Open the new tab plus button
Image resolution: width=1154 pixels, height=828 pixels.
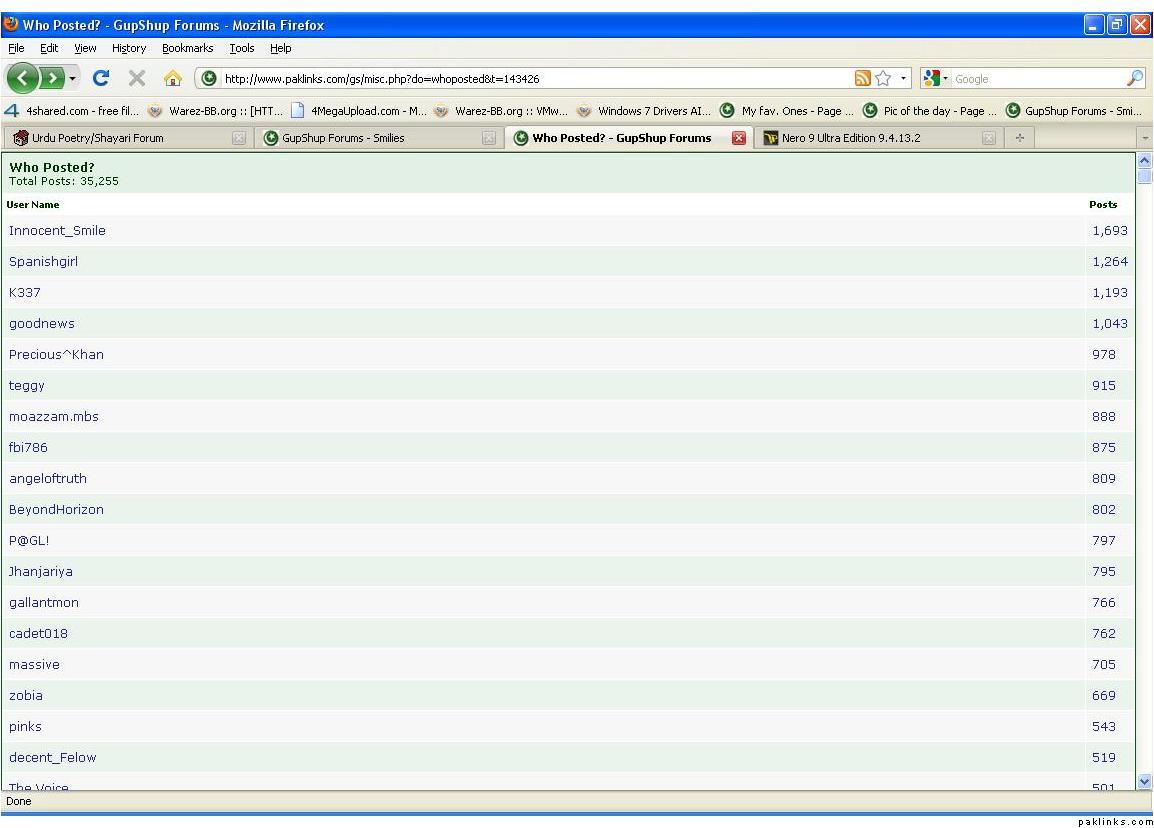tap(1019, 138)
